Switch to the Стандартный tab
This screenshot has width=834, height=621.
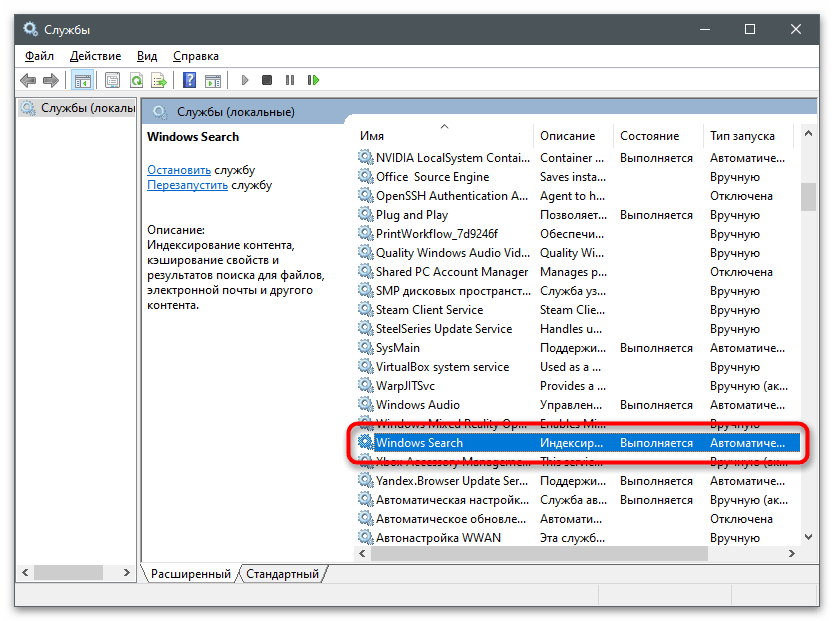[x=282, y=574]
